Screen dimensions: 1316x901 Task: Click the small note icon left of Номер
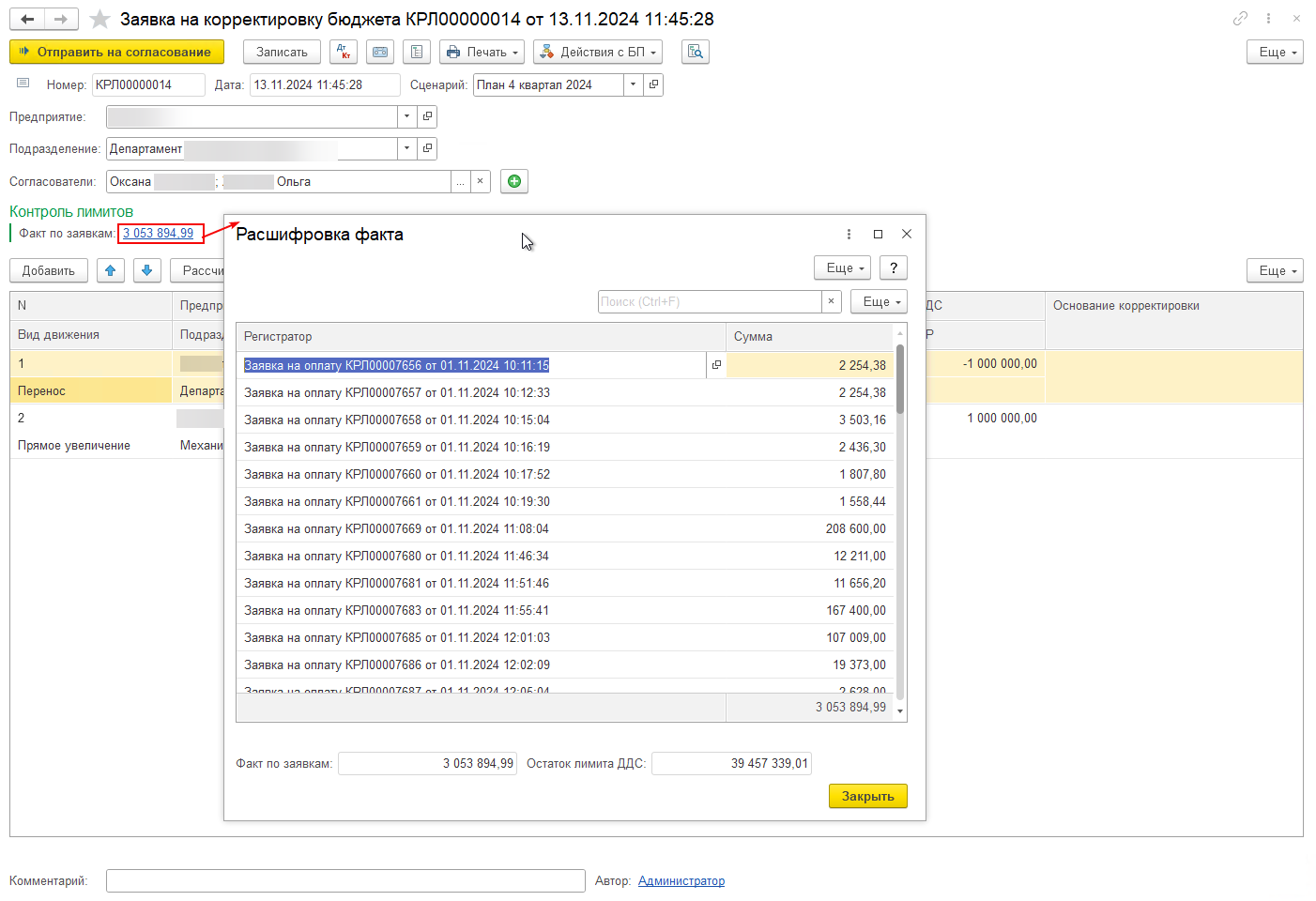[23, 84]
